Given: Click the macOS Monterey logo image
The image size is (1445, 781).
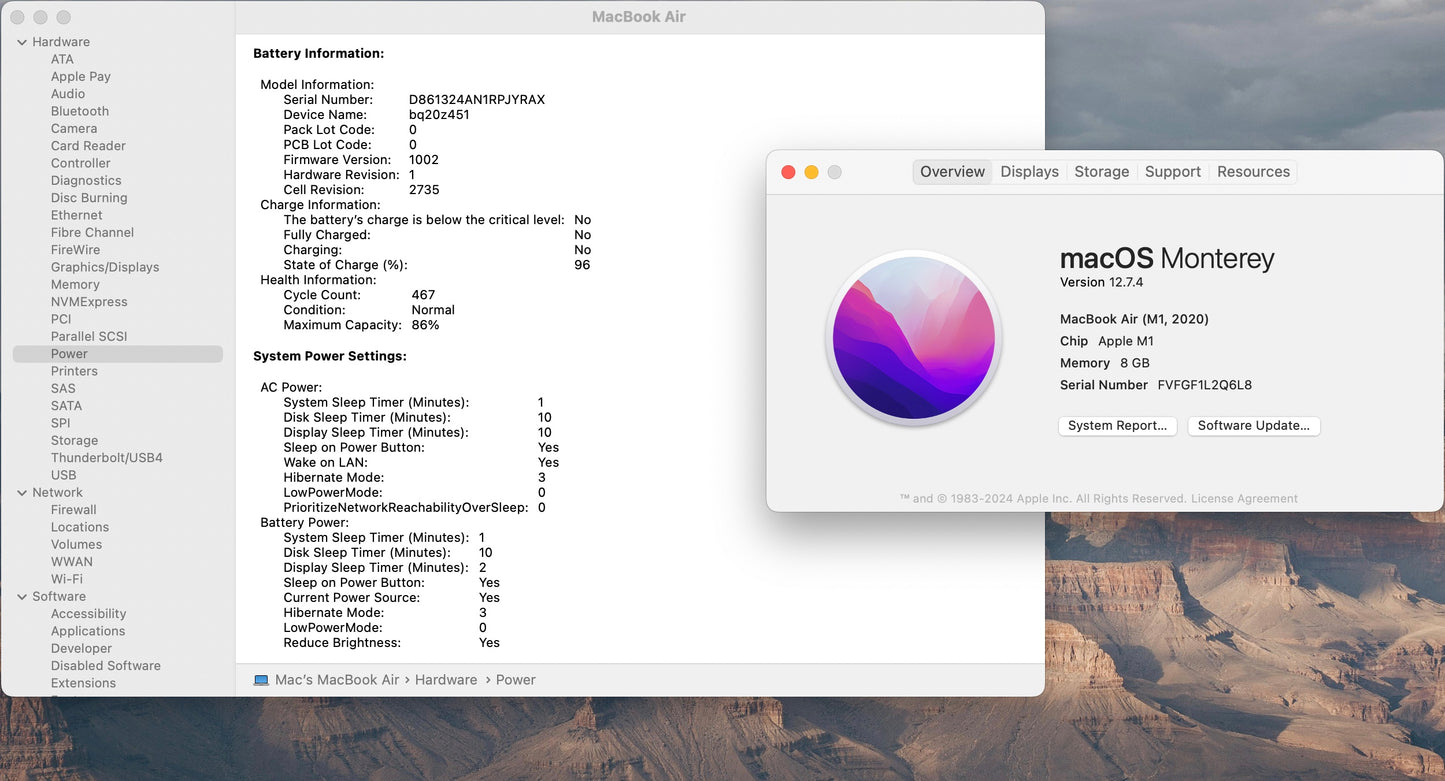Looking at the screenshot, I should [x=915, y=337].
